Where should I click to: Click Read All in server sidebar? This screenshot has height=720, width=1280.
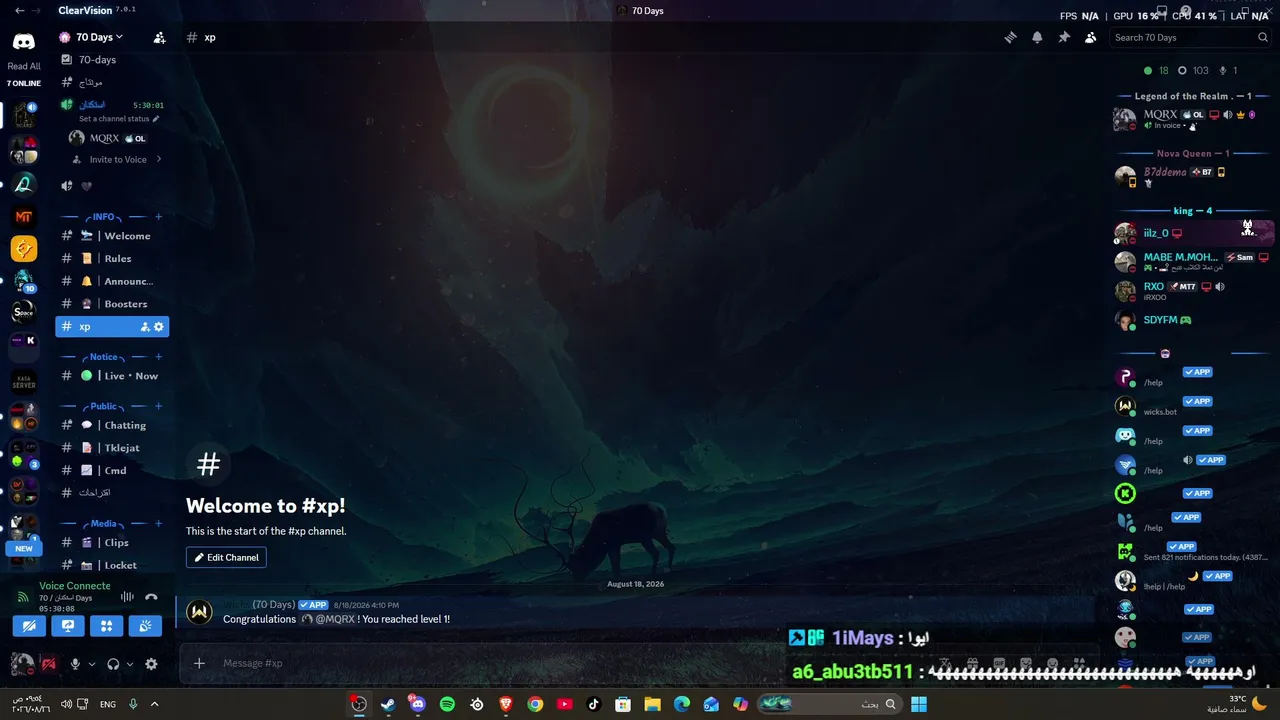click(24, 67)
